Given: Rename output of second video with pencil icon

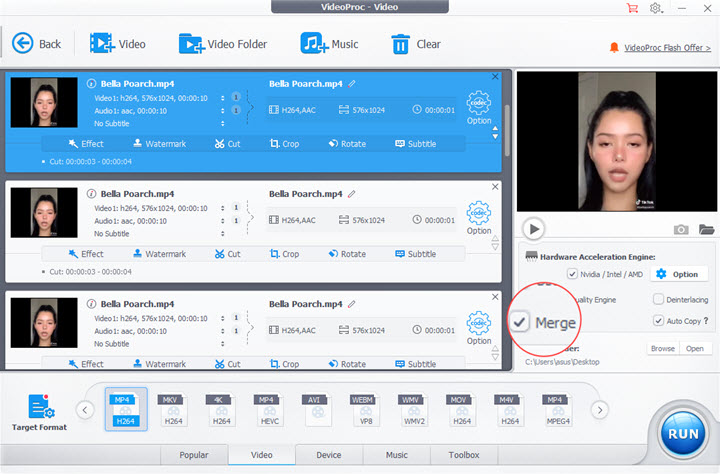Looking at the screenshot, I should pos(352,194).
